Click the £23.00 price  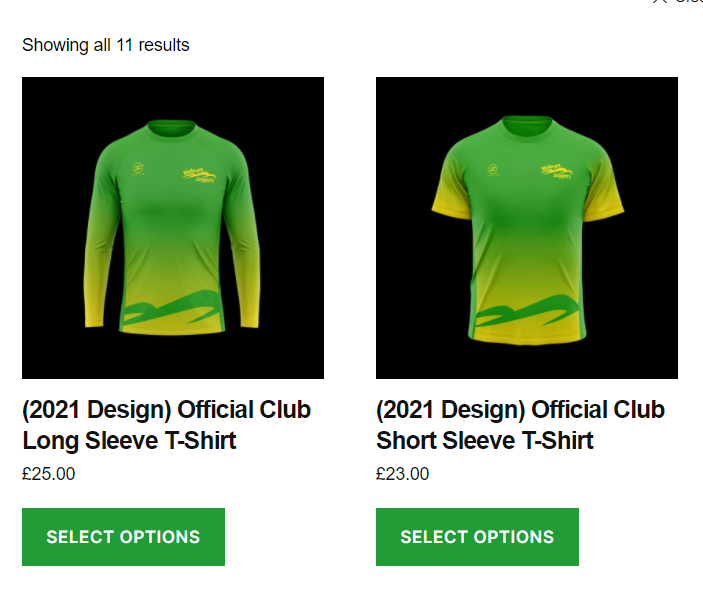tap(403, 474)
